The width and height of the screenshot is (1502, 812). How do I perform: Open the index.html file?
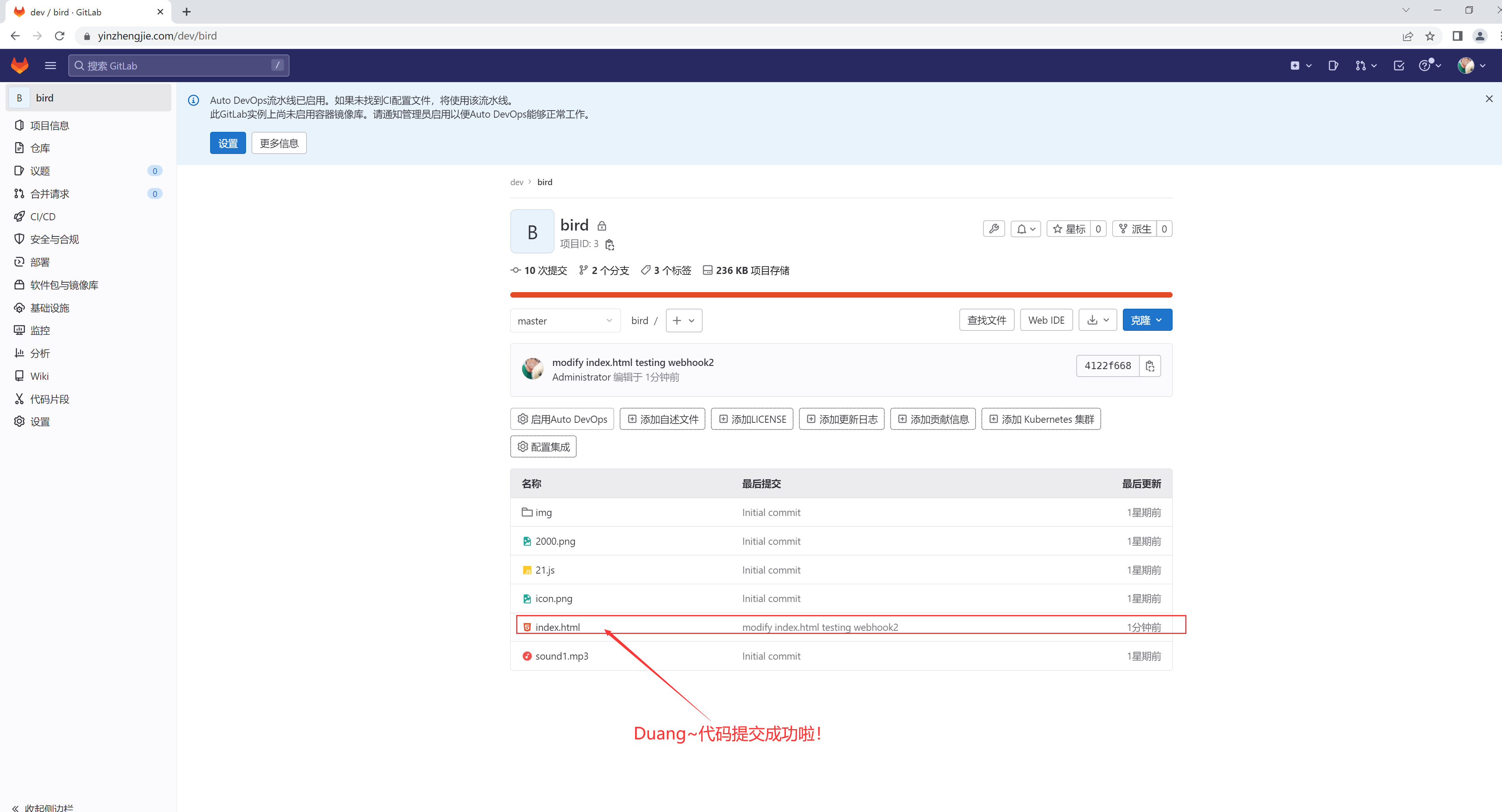pyautogui.click(x=557, y=627)
